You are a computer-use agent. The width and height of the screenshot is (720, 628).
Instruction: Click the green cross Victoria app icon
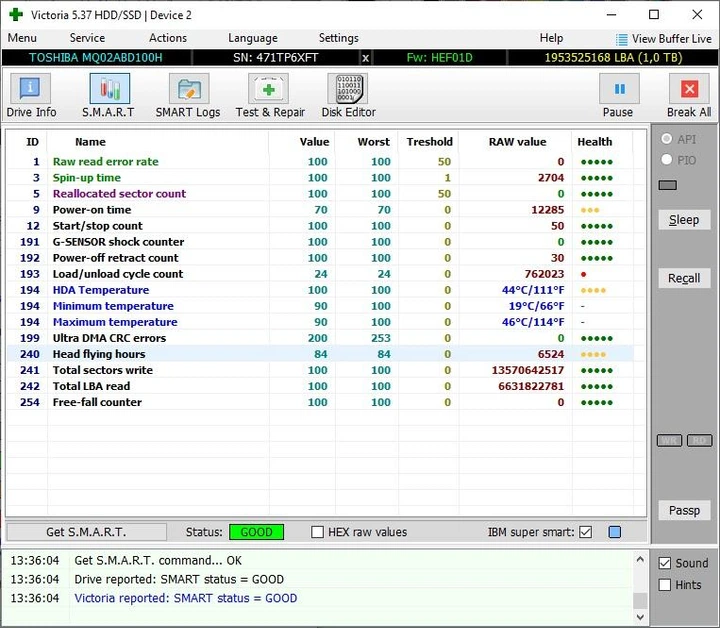tap(16, 14)
